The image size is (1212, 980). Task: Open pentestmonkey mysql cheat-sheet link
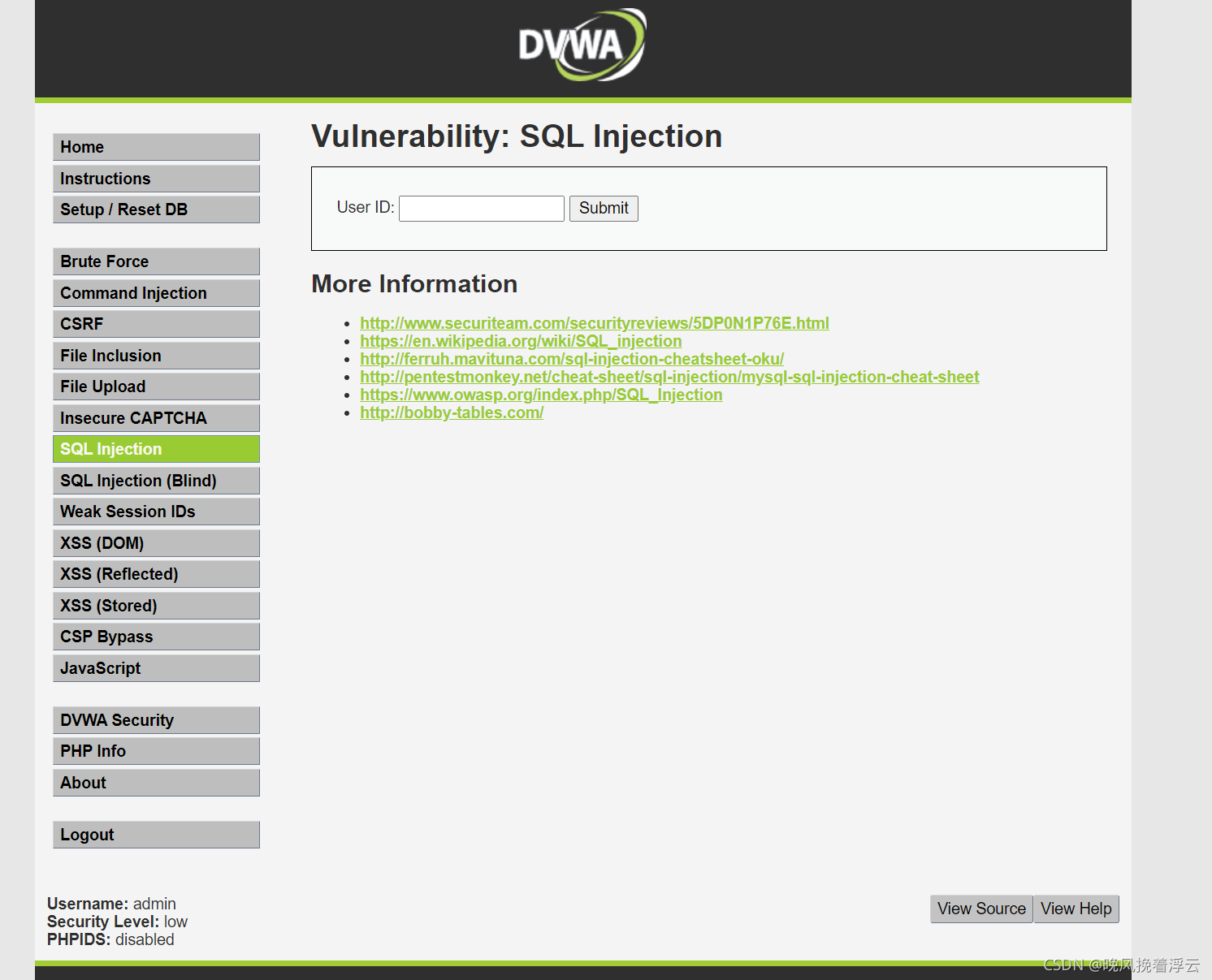point(669,377)
